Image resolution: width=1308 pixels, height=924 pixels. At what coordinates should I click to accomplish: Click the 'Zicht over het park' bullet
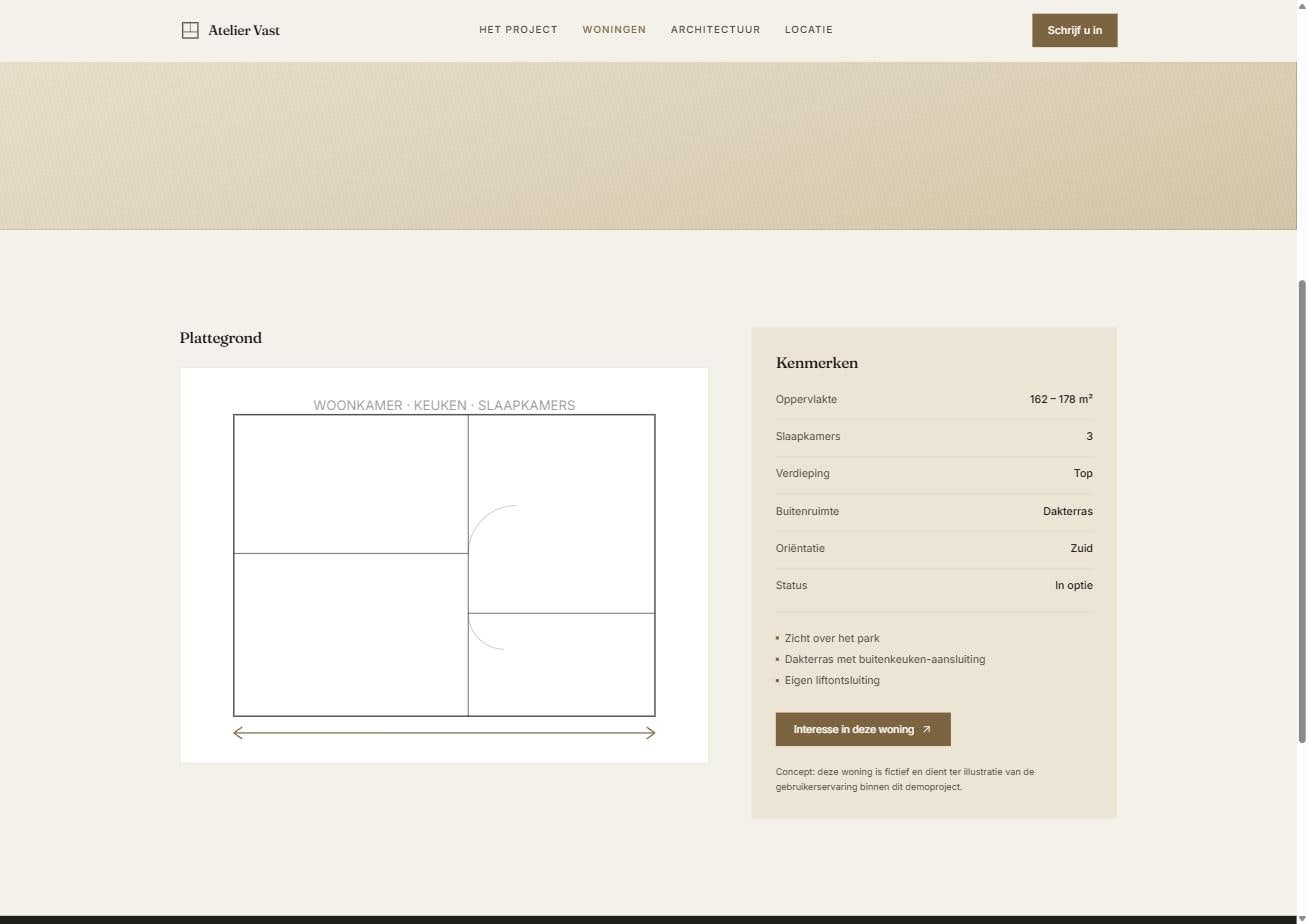(x=832, y=638)
